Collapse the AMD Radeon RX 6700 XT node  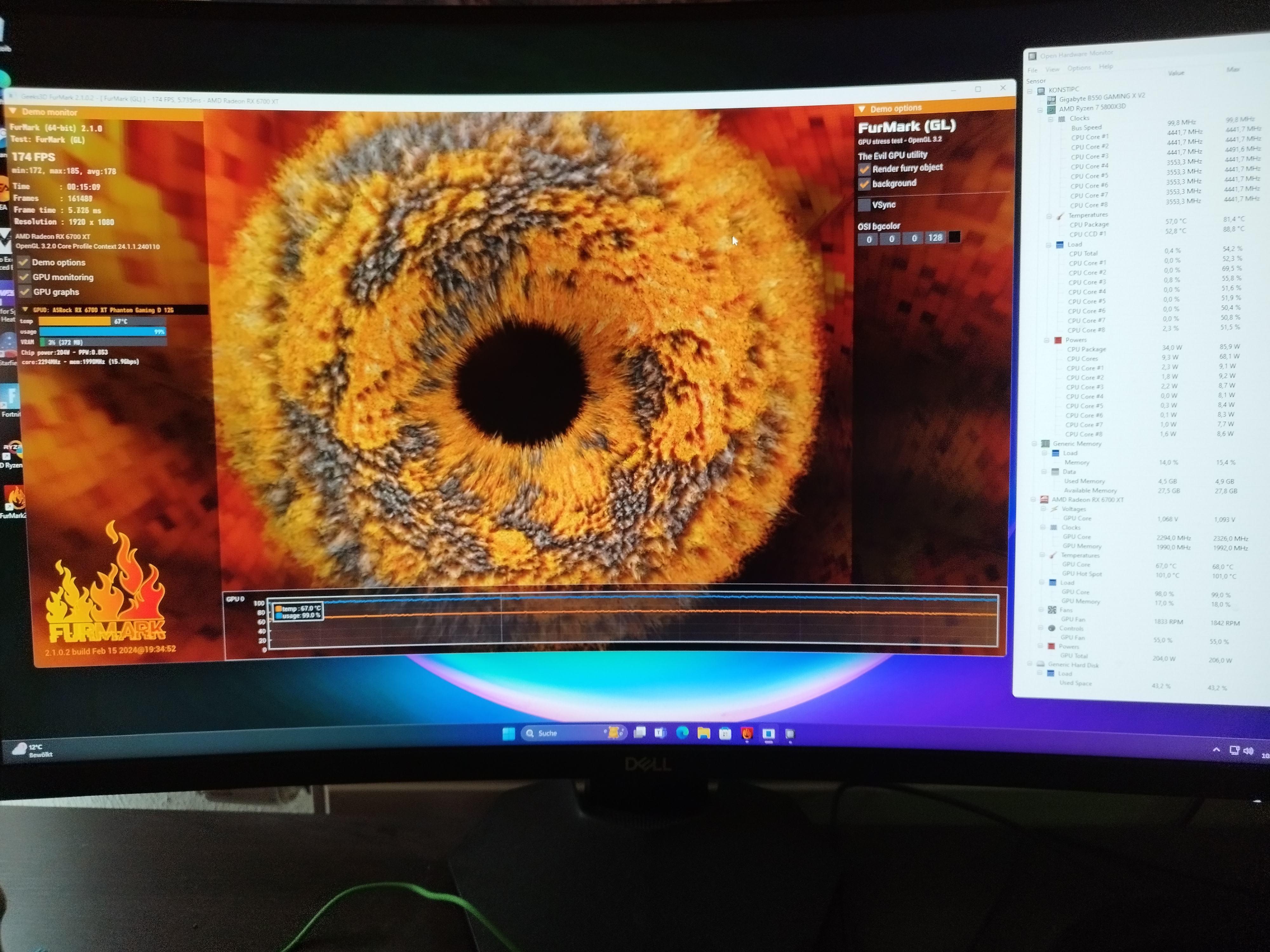[x=1033, y=500]
